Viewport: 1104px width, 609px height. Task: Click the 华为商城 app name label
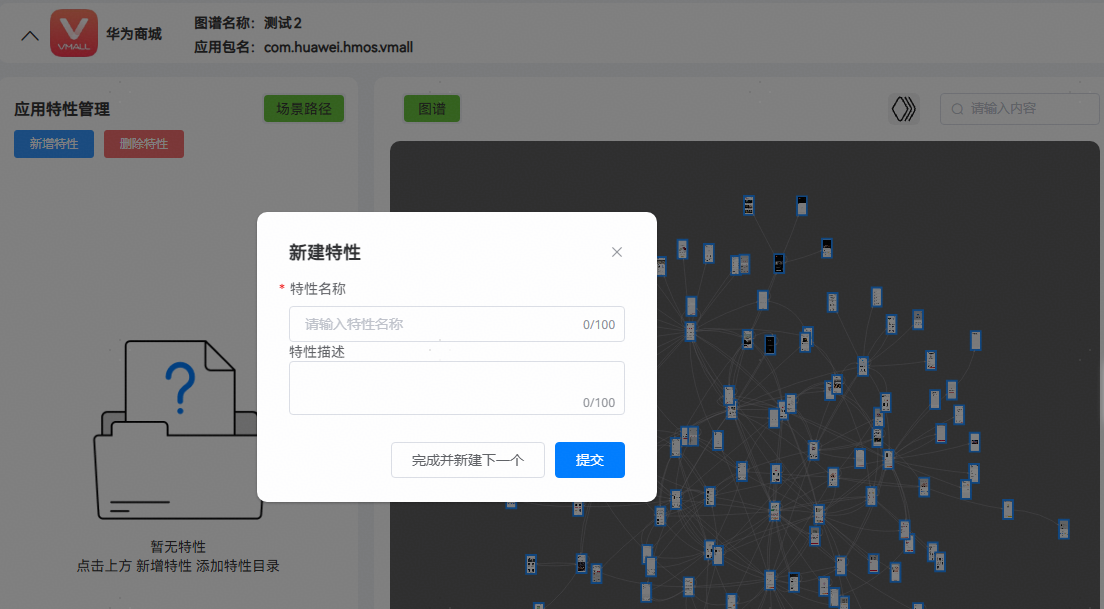(x=134, y=34)
